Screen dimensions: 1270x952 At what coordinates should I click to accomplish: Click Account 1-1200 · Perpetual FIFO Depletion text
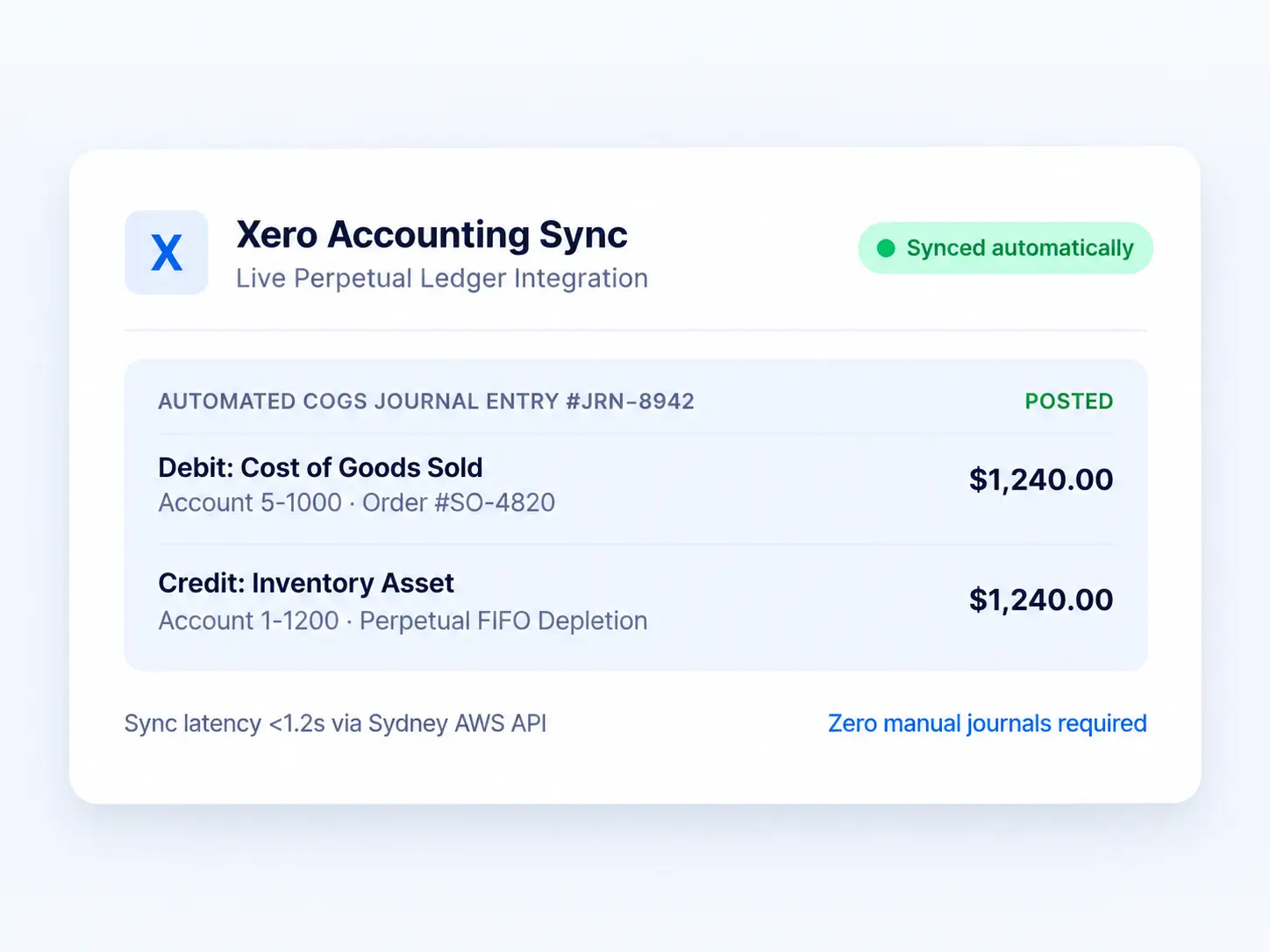pyautogui.click(x=403, y=621)
